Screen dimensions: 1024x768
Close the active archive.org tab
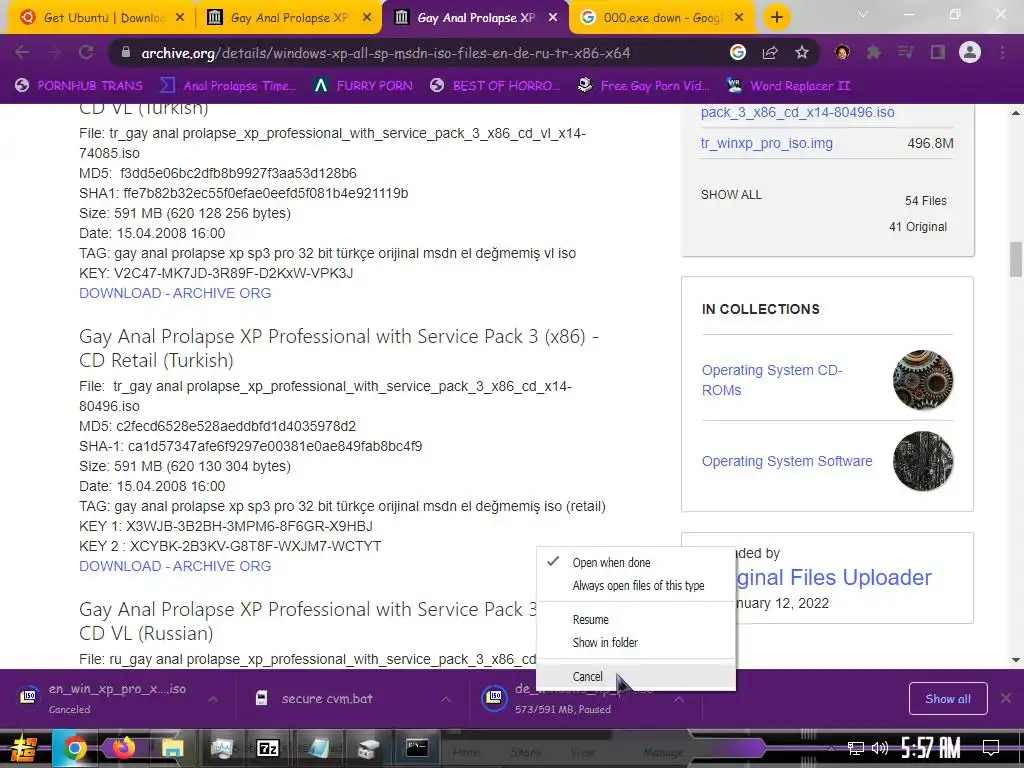553,18
